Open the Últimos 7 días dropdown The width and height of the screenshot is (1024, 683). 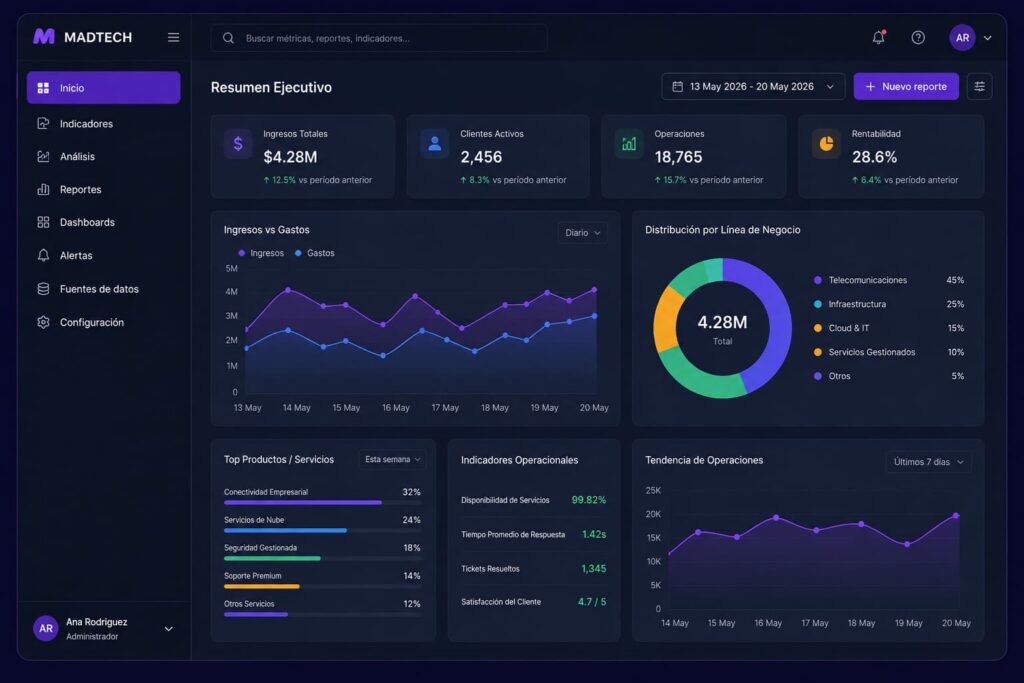[x=928, y=462]
